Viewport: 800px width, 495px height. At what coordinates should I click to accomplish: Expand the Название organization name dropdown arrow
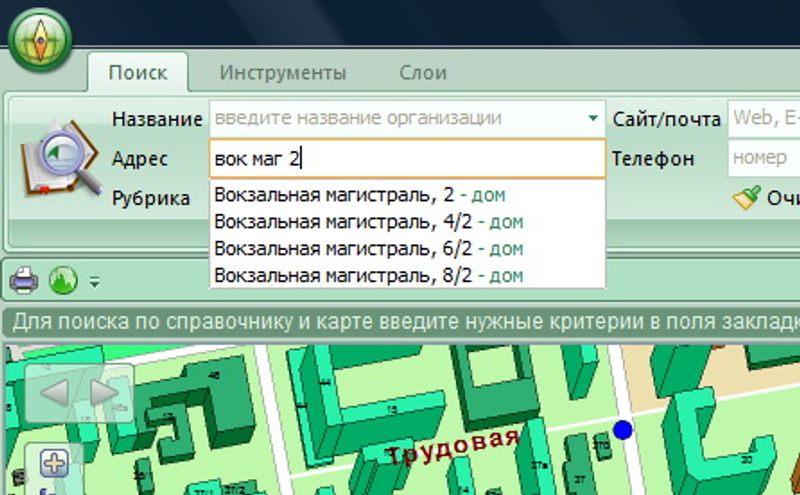pyautogui.click(x=594, y=119)
